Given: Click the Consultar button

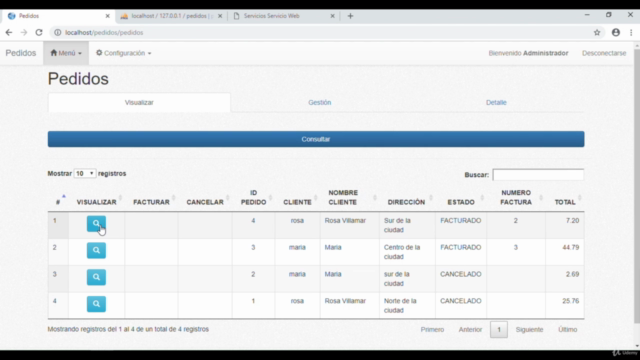Looking at the screenshot, I should pyautogui.click(x=316, y=139).
